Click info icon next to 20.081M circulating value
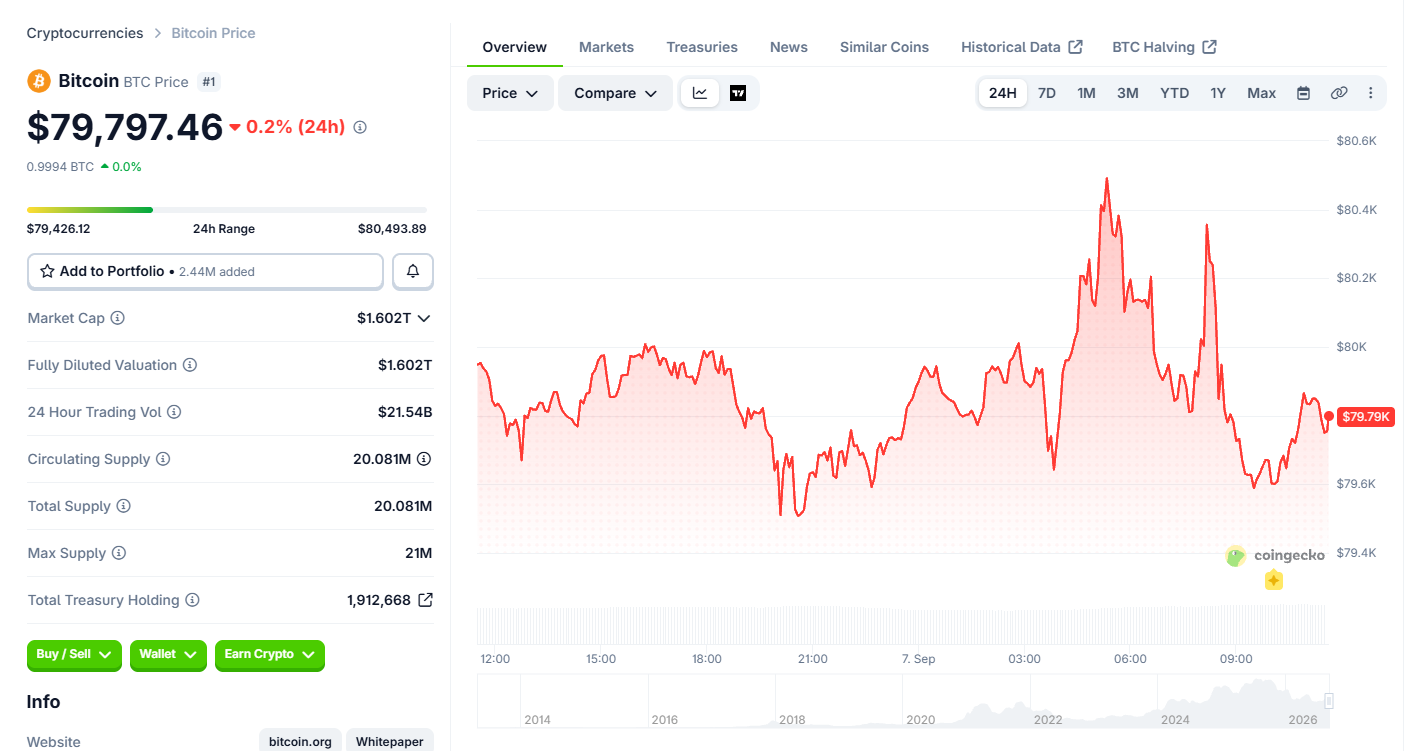The height and width of the screenshot is (751, 1413). 424,459
